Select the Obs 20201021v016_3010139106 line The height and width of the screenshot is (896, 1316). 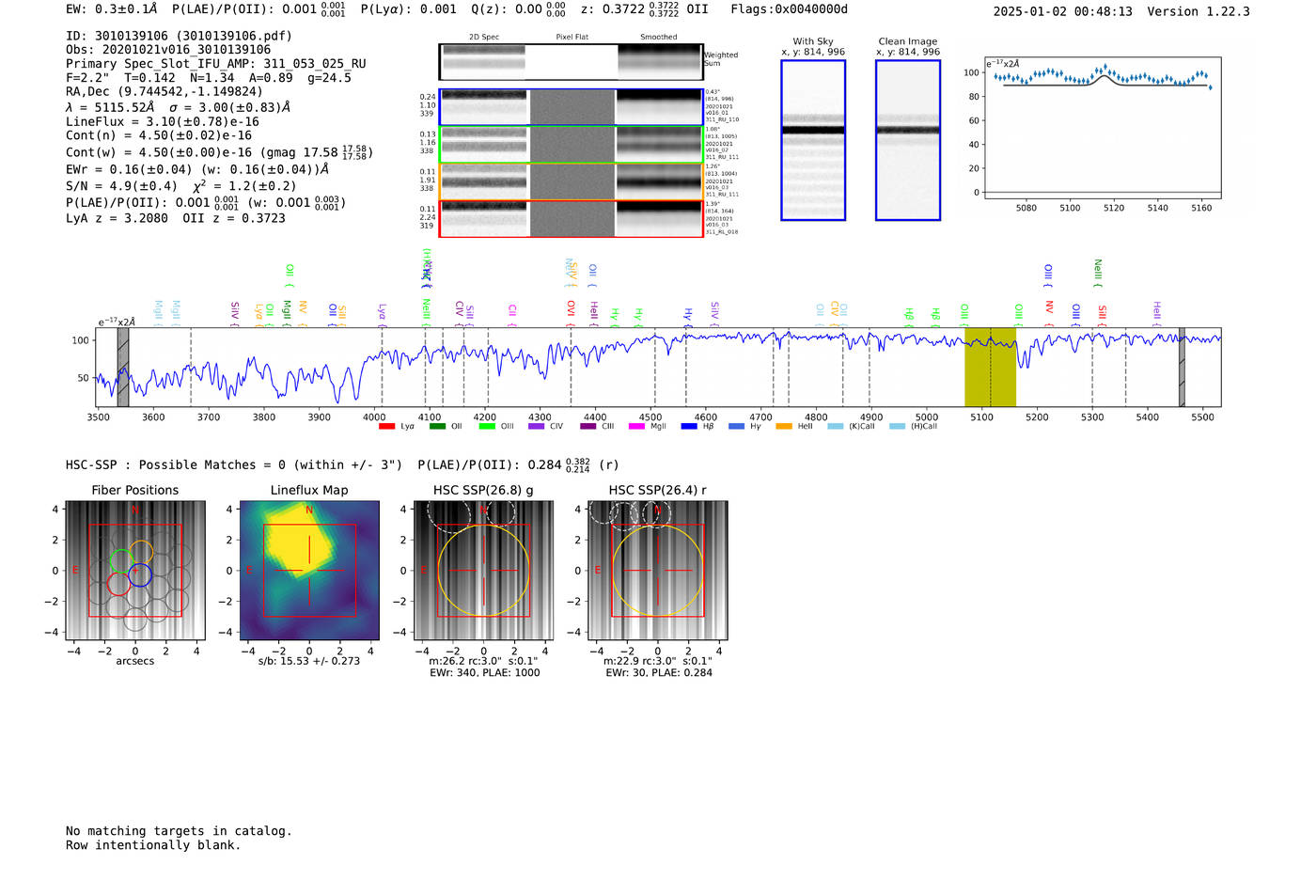pyautogui.click(x=168, y=50)
